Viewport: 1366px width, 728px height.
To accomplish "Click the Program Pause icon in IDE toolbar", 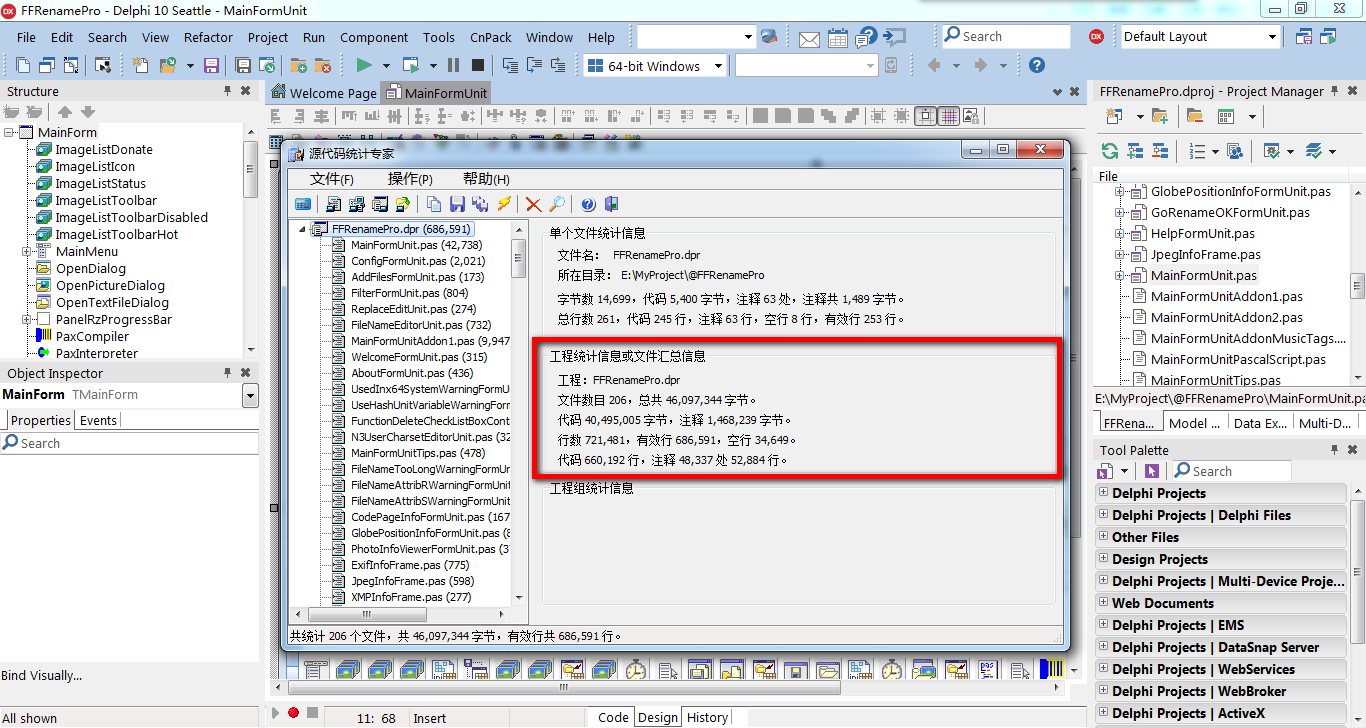I will pyautogui.click(x=454, y=65).
